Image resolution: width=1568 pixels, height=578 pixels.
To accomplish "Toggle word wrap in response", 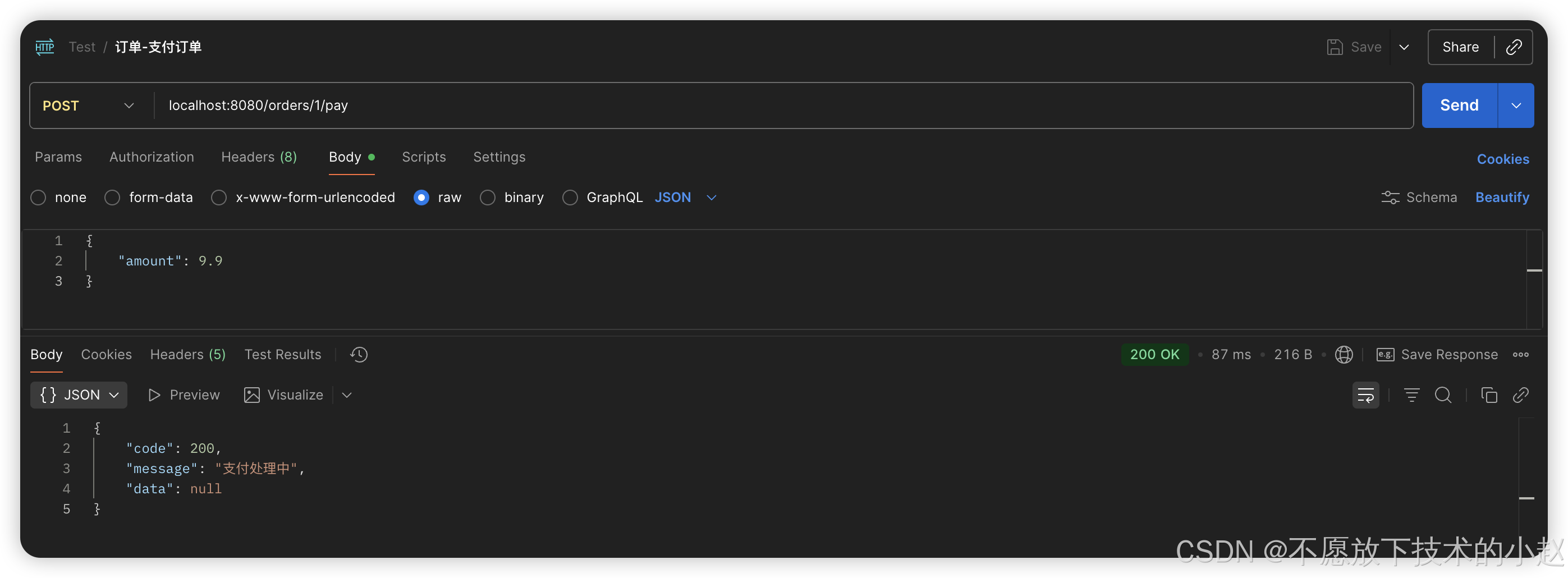I will [1365, 395].
